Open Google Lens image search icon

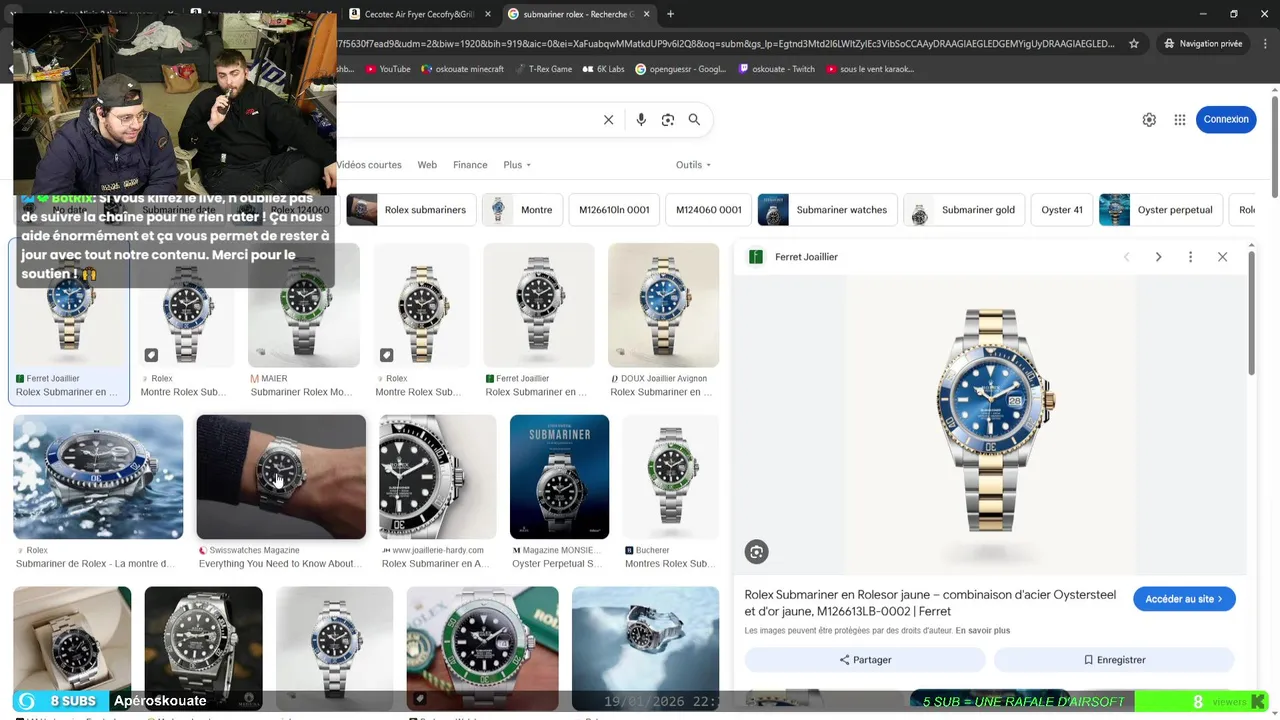[668, 120]
